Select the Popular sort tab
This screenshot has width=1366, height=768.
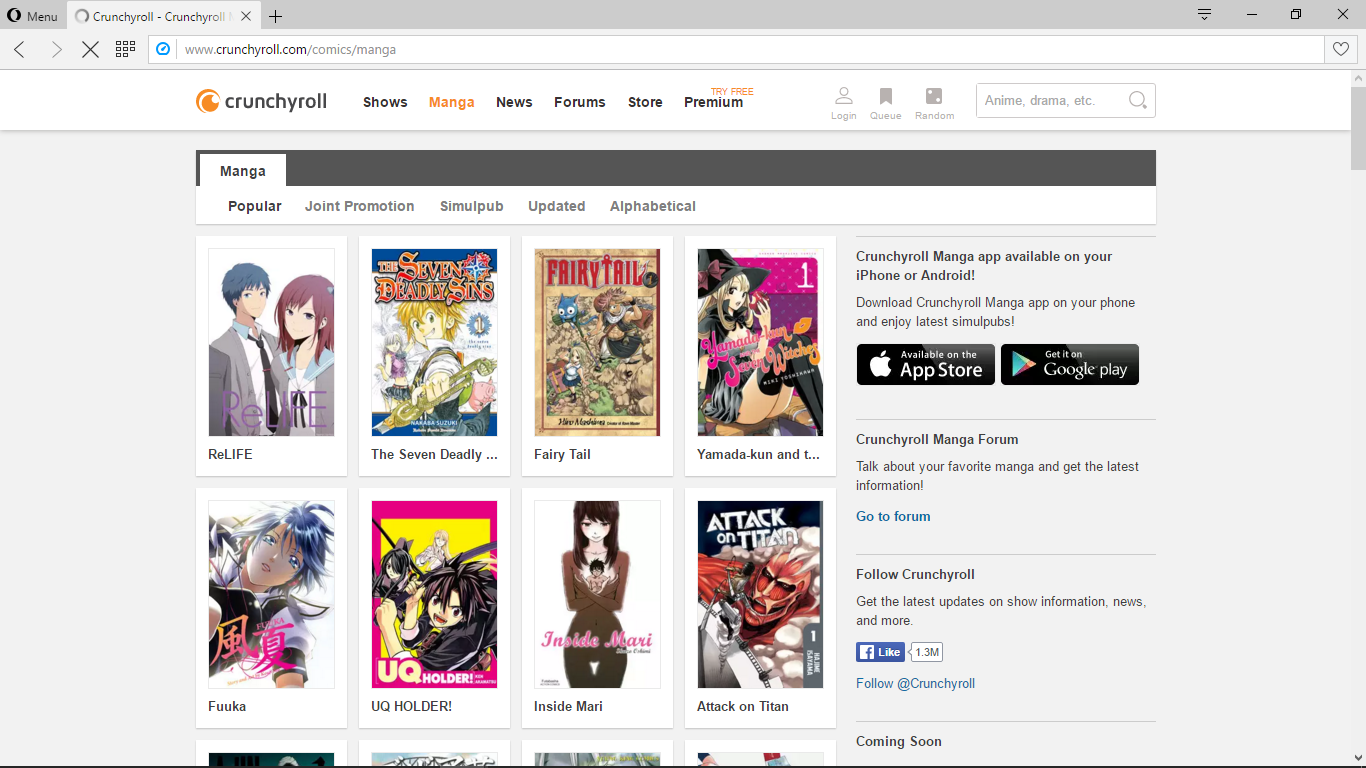(x=255, y=206)
